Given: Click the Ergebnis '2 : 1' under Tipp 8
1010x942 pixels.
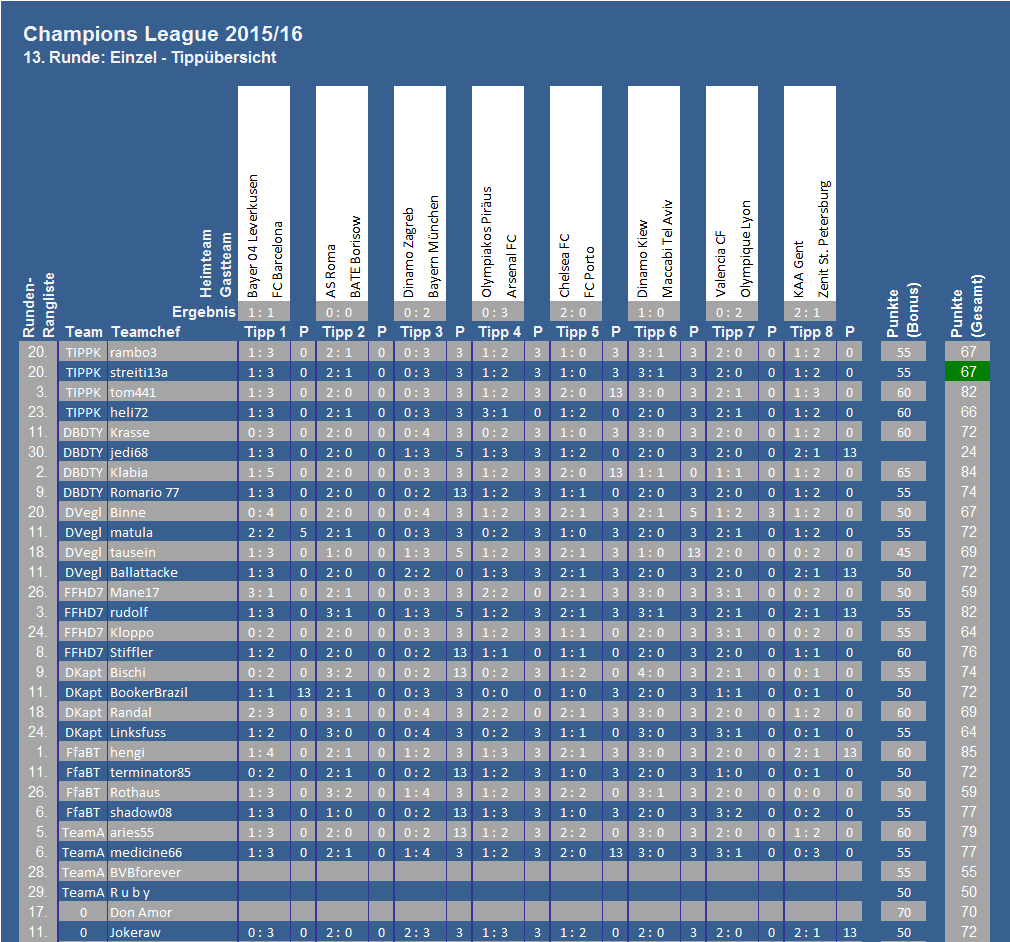Looking at the screenshot, I should tap(810, 312).
